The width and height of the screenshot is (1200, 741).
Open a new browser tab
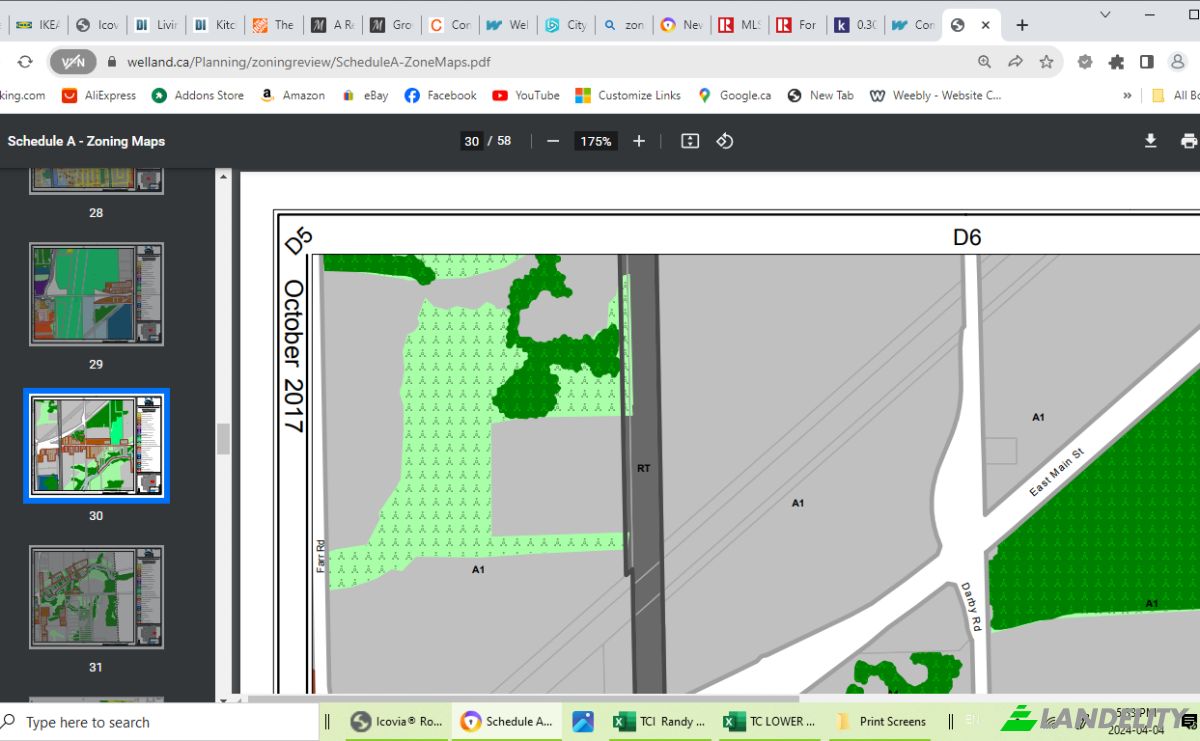(x=1022, y=25)
